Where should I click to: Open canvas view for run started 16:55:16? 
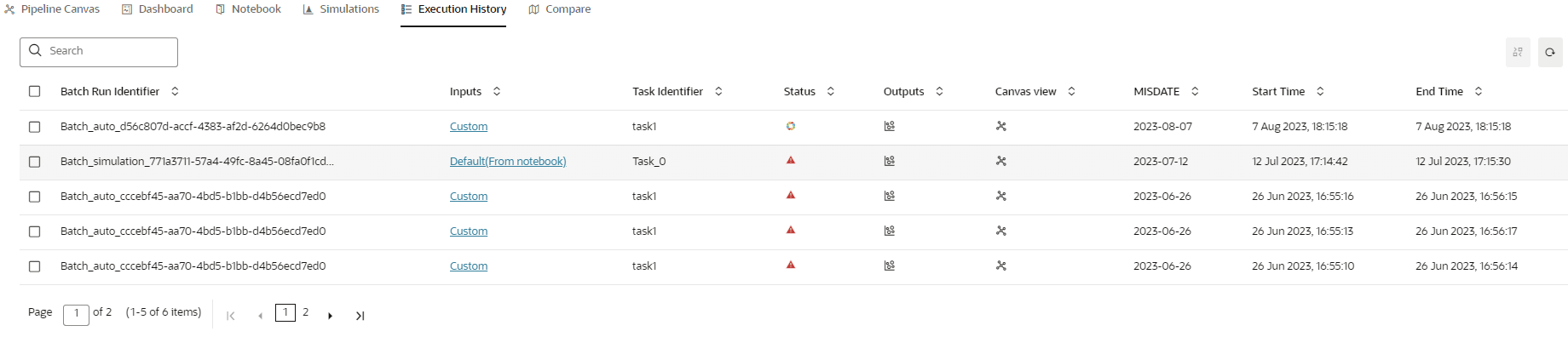click(x=1001, y=196)
